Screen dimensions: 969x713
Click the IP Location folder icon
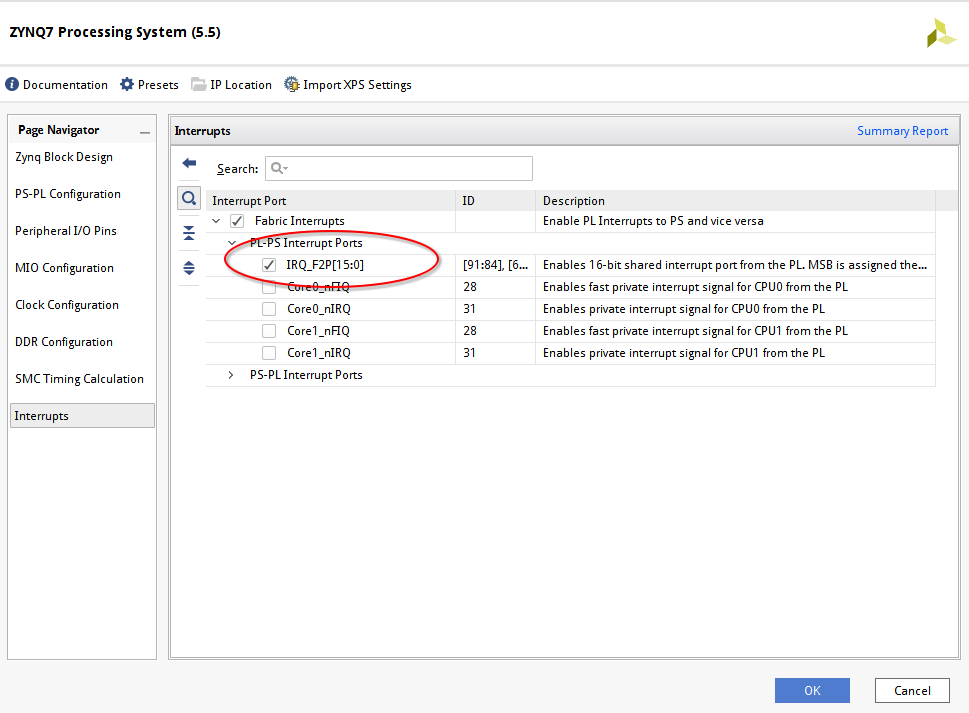pos(198,85)
